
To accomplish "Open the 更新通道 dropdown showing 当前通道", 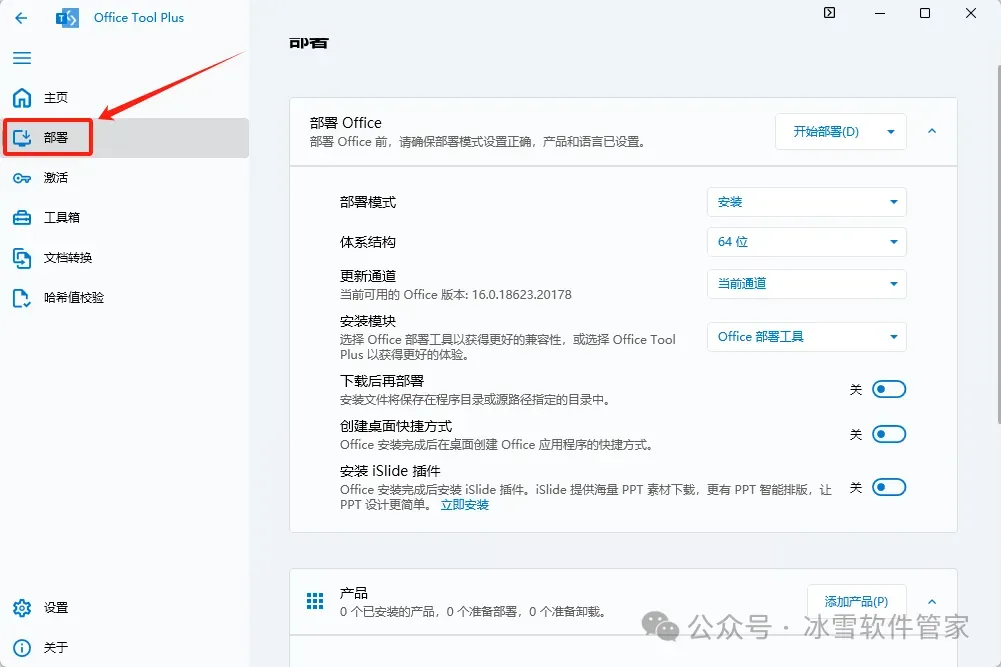I will (806, 283).
